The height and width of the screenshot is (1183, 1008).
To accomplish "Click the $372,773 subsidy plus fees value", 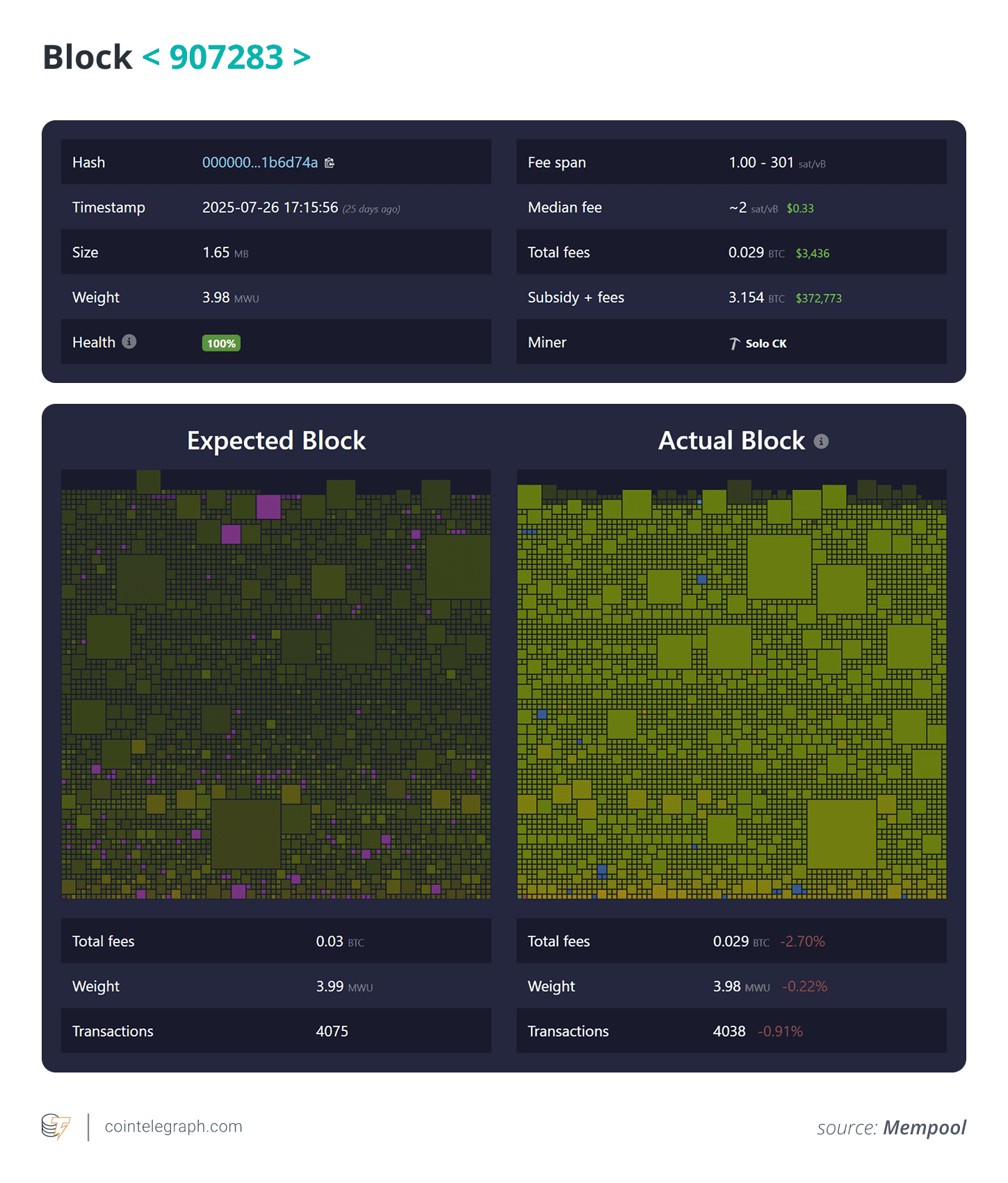I will click(x=818, y=298).
